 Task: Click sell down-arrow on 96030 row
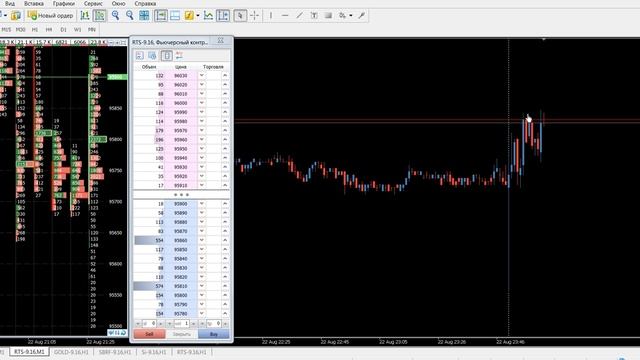(202, 76)
